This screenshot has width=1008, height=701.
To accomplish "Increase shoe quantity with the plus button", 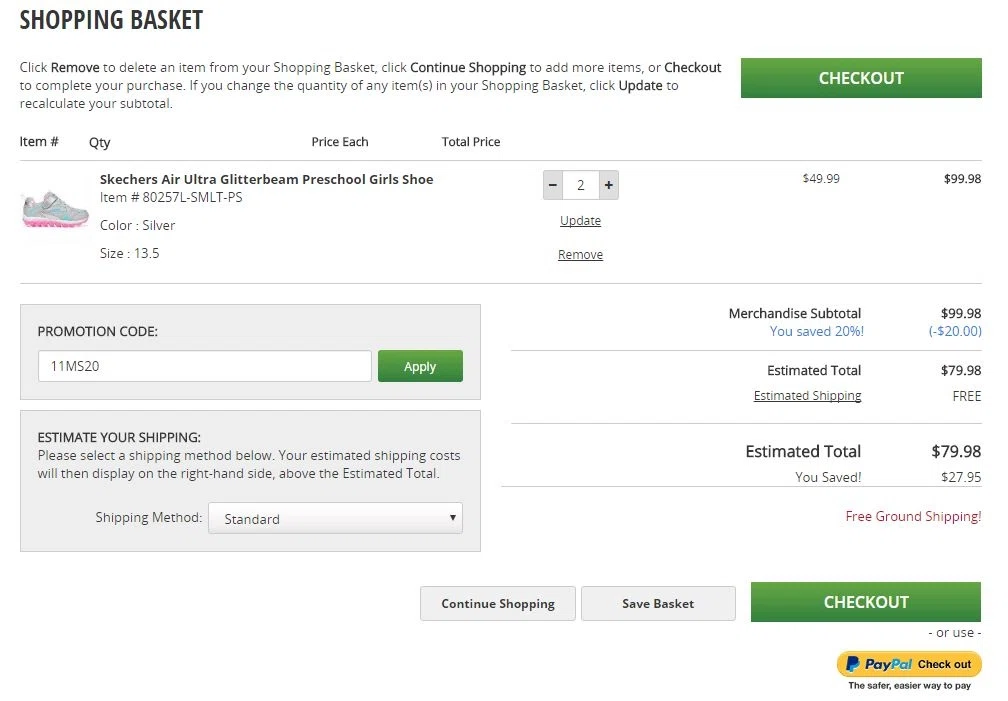I will 609,185.
